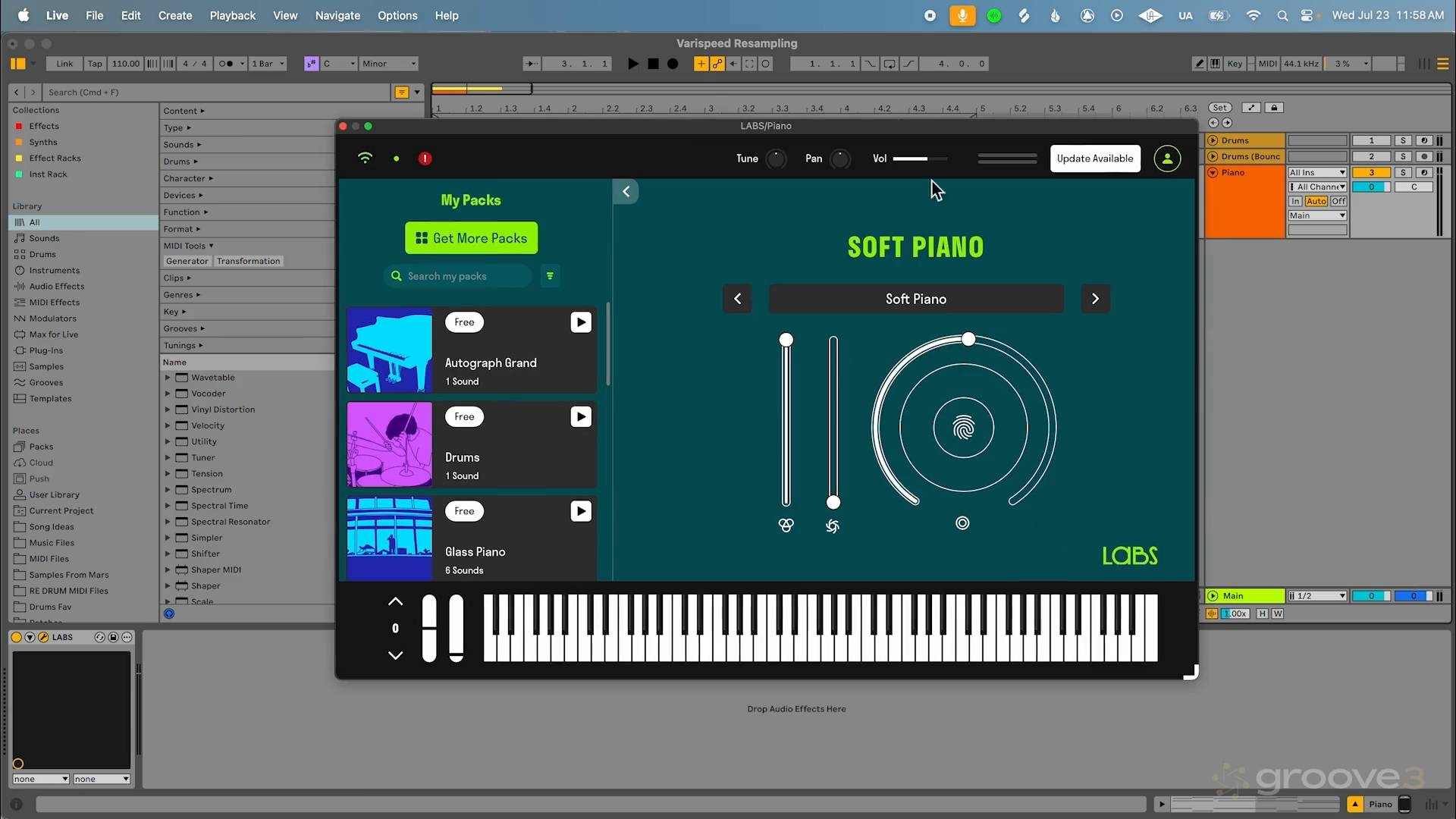Collapse the My Packs sidebar
This screenshot has height=819, width=1456.
pos(626,192)
